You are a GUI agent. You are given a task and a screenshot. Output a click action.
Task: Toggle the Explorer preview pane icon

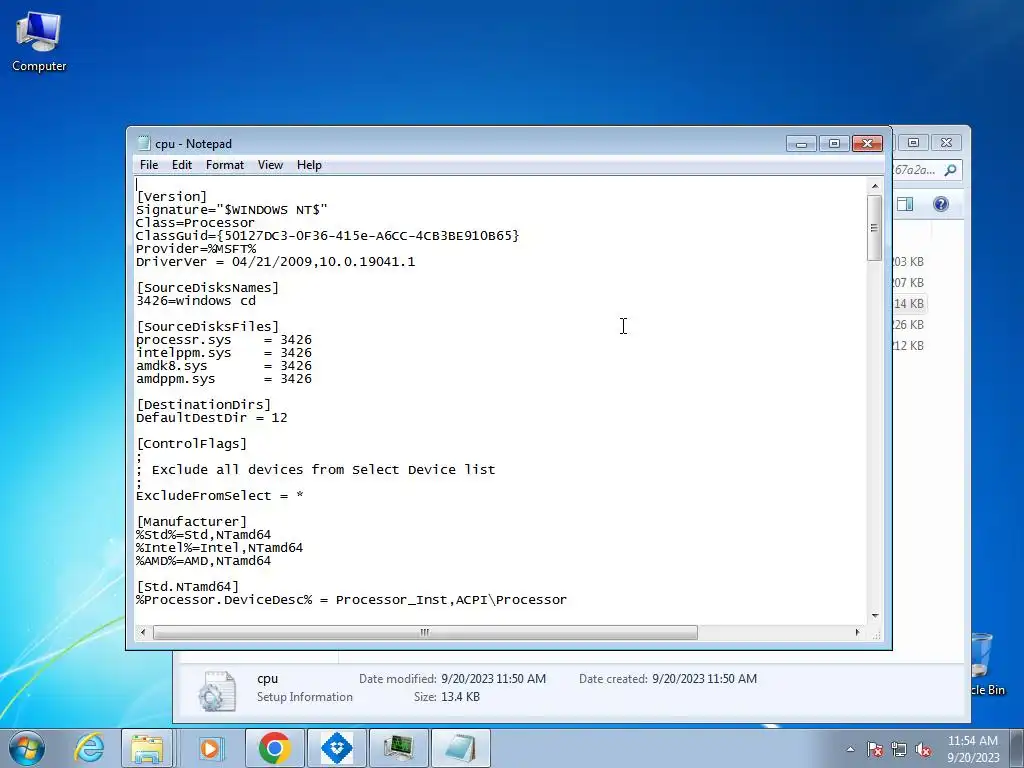tap(905, 204)
